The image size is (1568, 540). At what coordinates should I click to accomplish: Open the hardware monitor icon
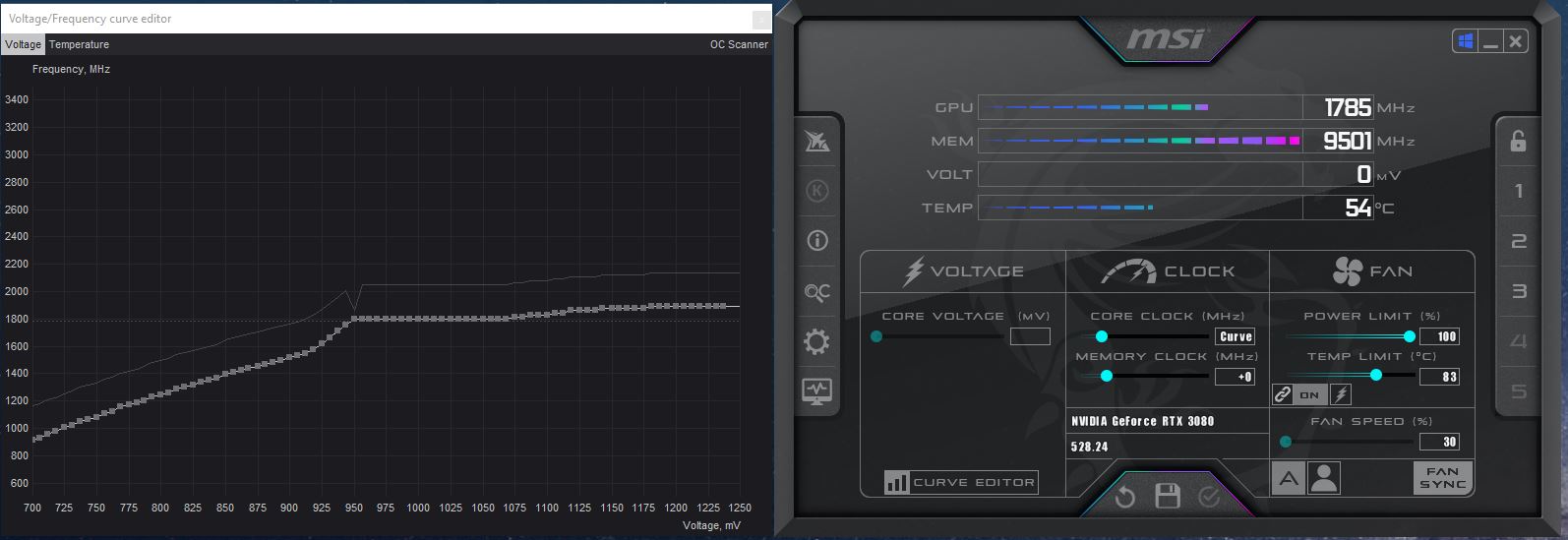(x=817, y=390)
